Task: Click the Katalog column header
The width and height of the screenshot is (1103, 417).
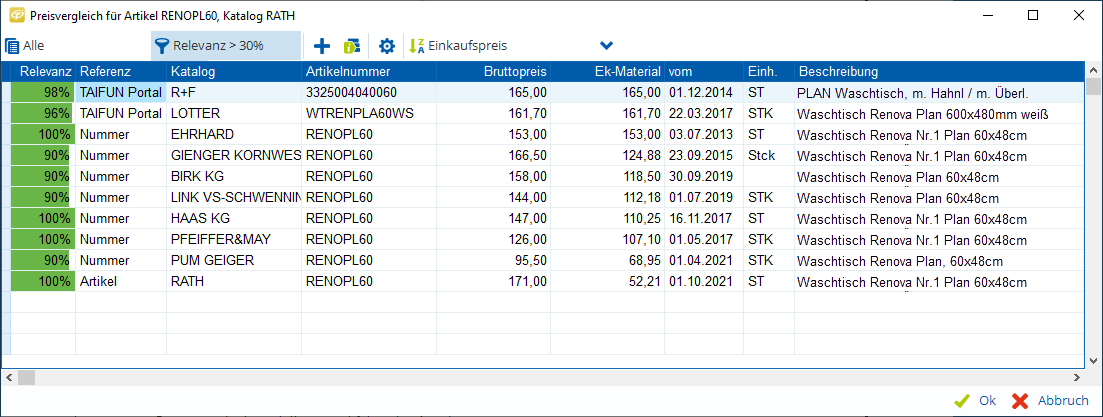Action: (192, 72)
